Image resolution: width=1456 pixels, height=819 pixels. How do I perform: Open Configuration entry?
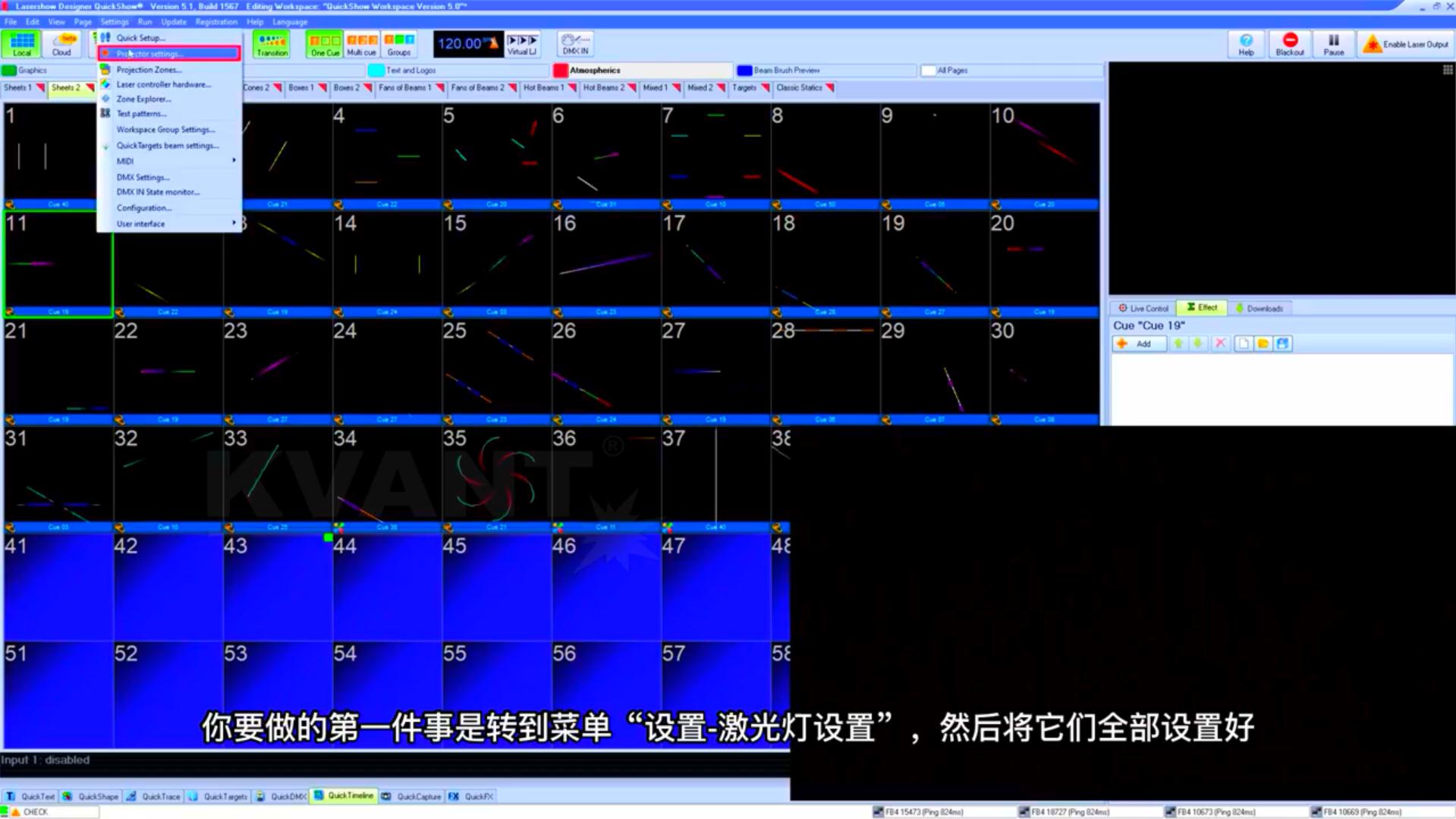click(x=169, y=208)
